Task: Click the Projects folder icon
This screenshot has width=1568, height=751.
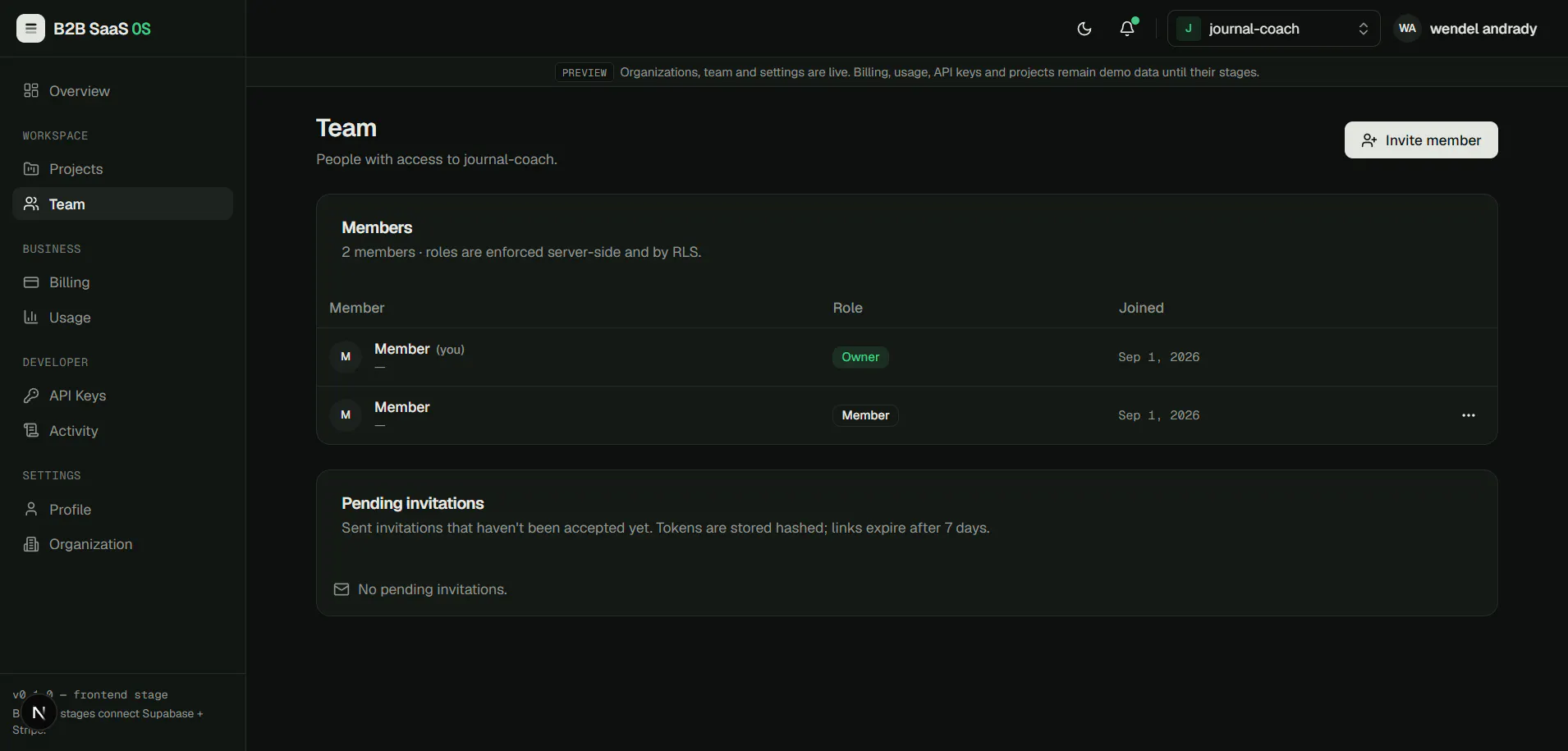Action: pos(31,168)
